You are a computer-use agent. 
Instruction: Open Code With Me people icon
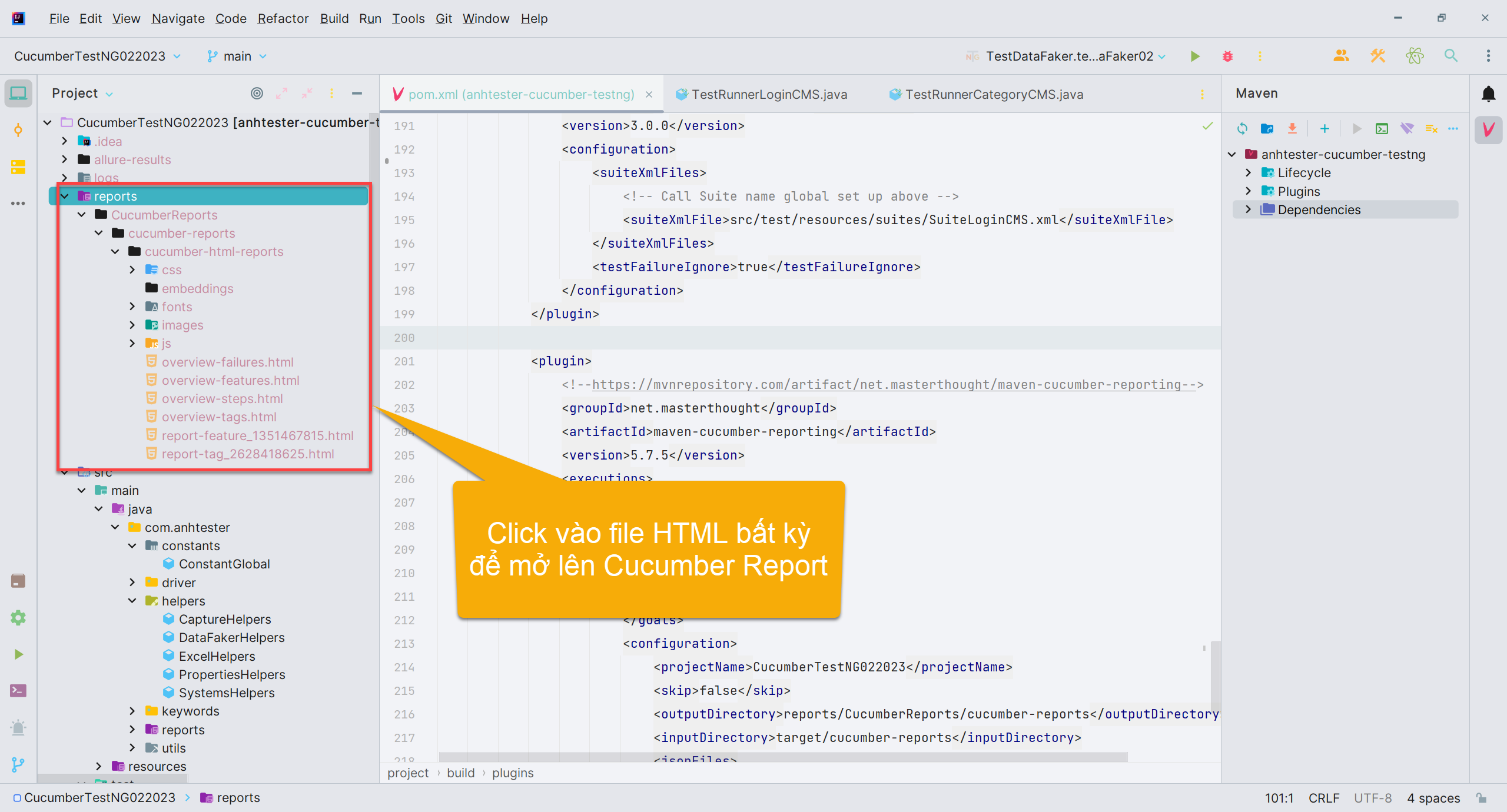(1341, 56)
